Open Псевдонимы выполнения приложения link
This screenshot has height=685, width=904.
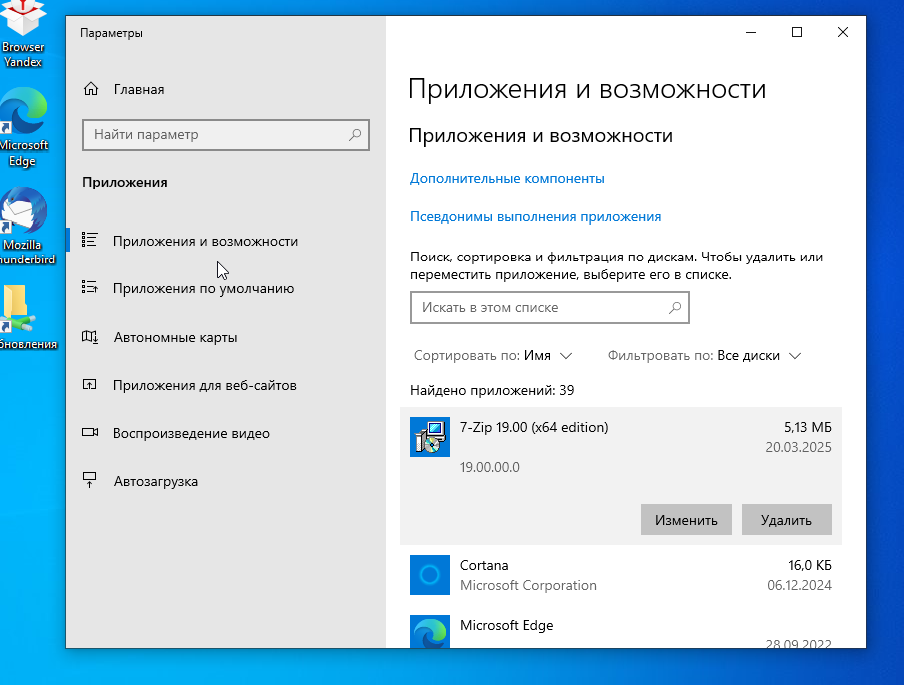coord(536,217)
